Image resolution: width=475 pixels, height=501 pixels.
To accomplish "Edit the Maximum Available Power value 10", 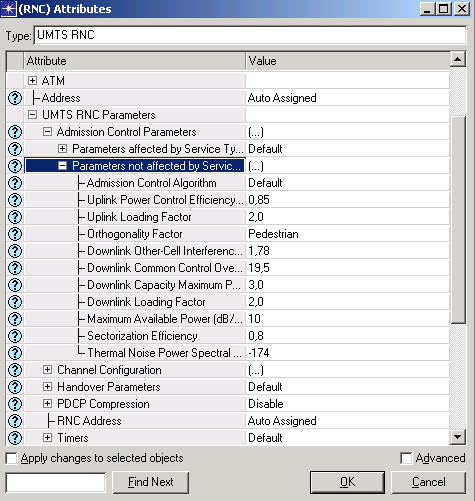I will click(254, 319).
